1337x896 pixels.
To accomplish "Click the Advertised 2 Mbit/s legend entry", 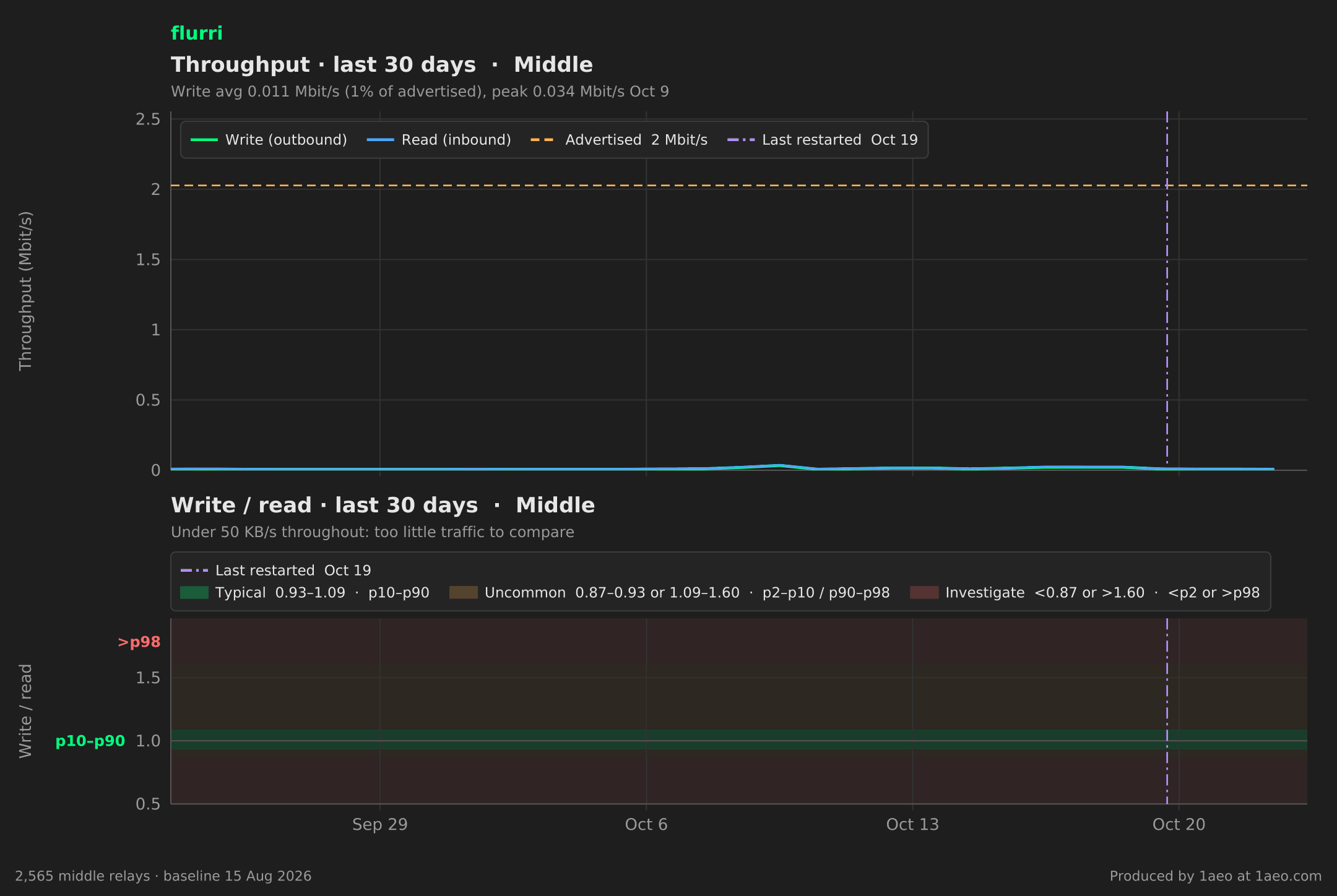I will click(619, 140).
